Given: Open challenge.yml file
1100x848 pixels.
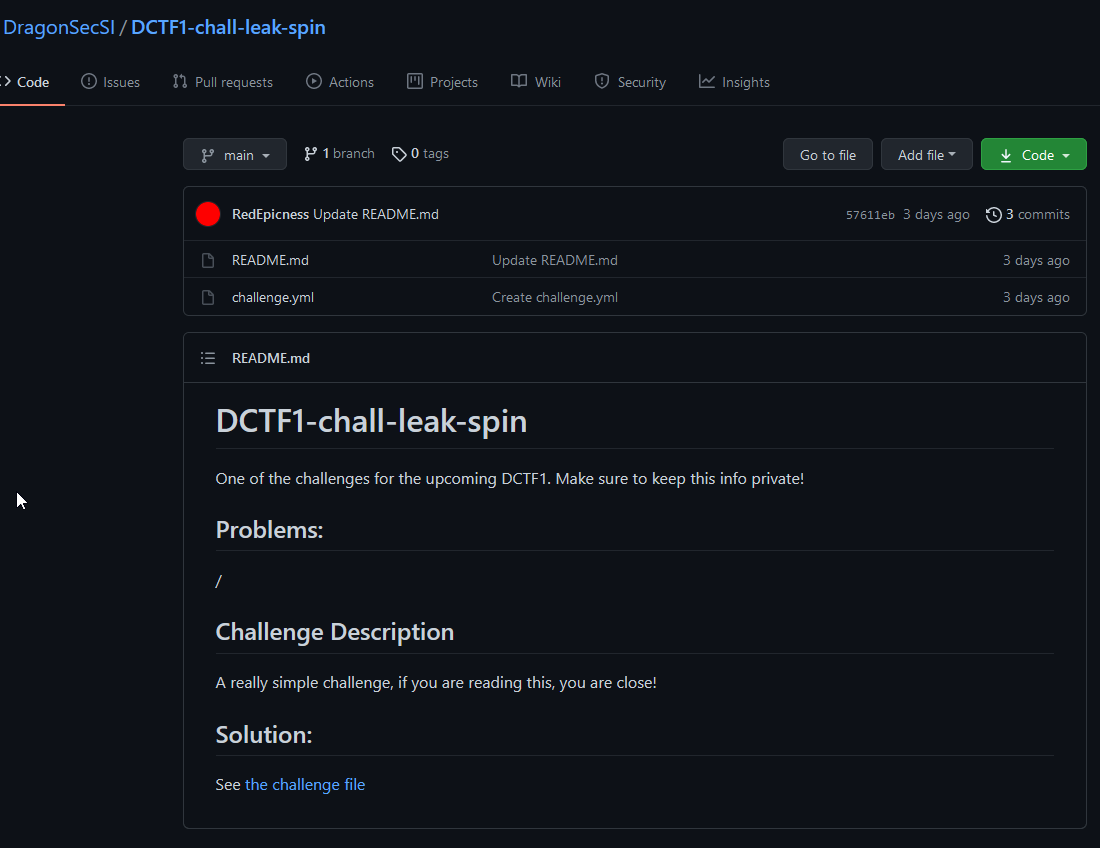Looking at the screenshot, I should coord(273,297).
